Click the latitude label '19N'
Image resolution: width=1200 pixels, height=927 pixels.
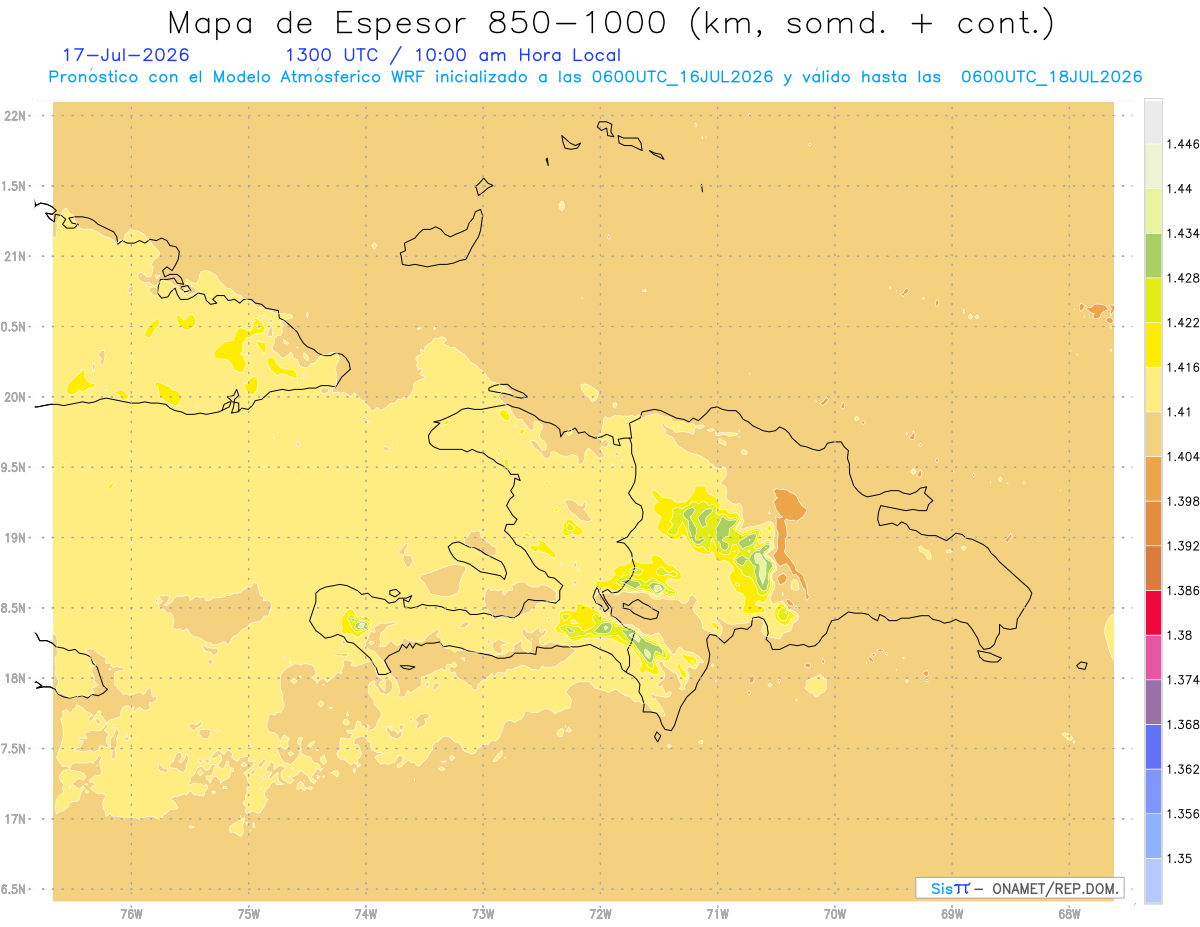pyautogui.click(x=15, y=537)
